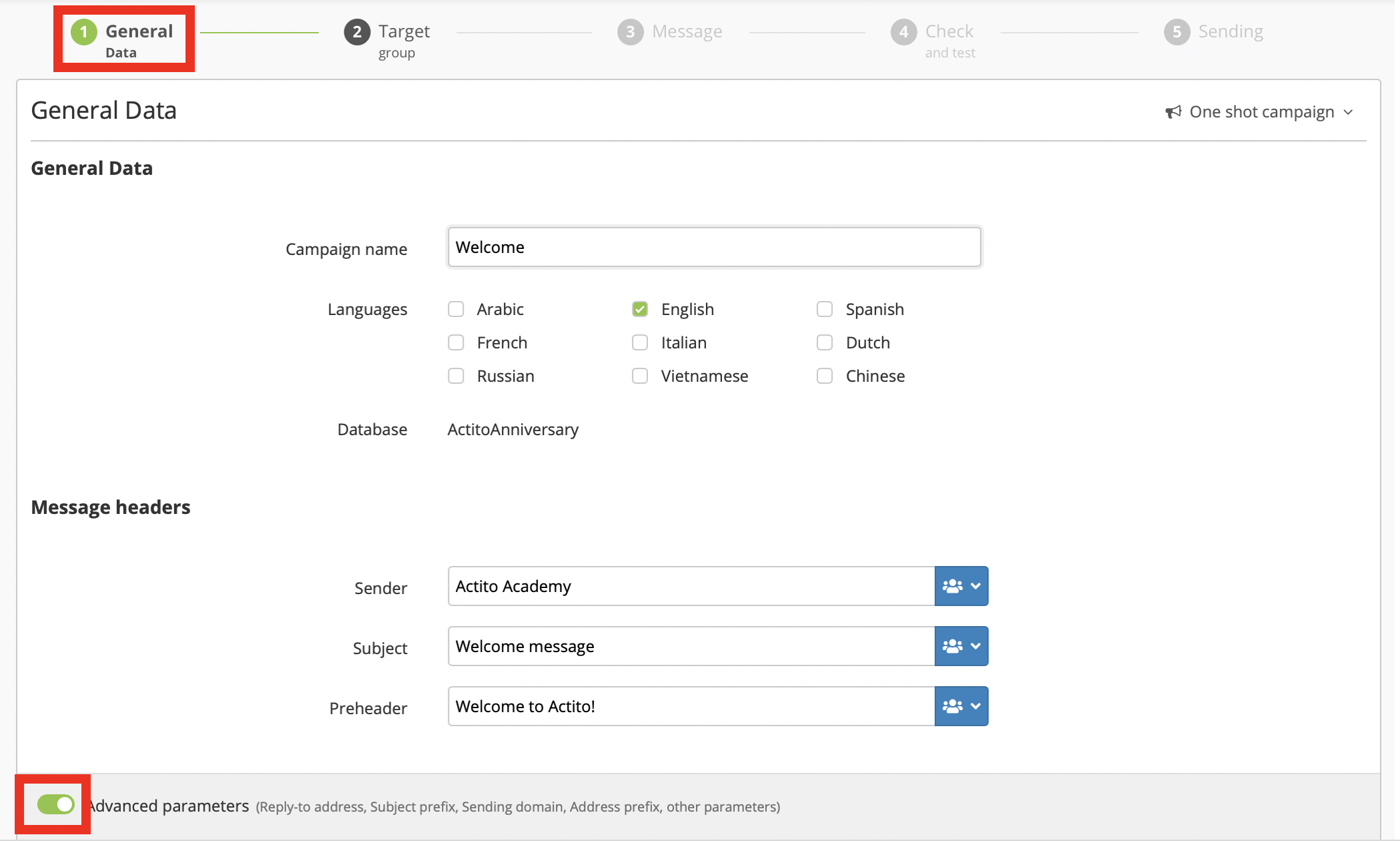Enable the Vietnamese language checkbox
This screenshot has height=841, width=1400.
tap(640, 376)
